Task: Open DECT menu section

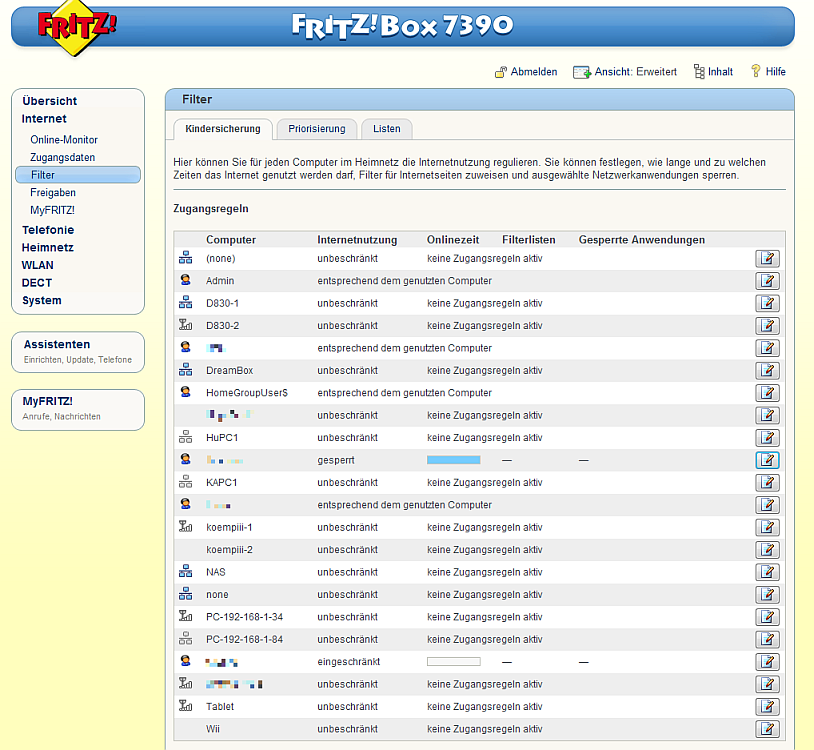Action: click(x=37, y=283)
